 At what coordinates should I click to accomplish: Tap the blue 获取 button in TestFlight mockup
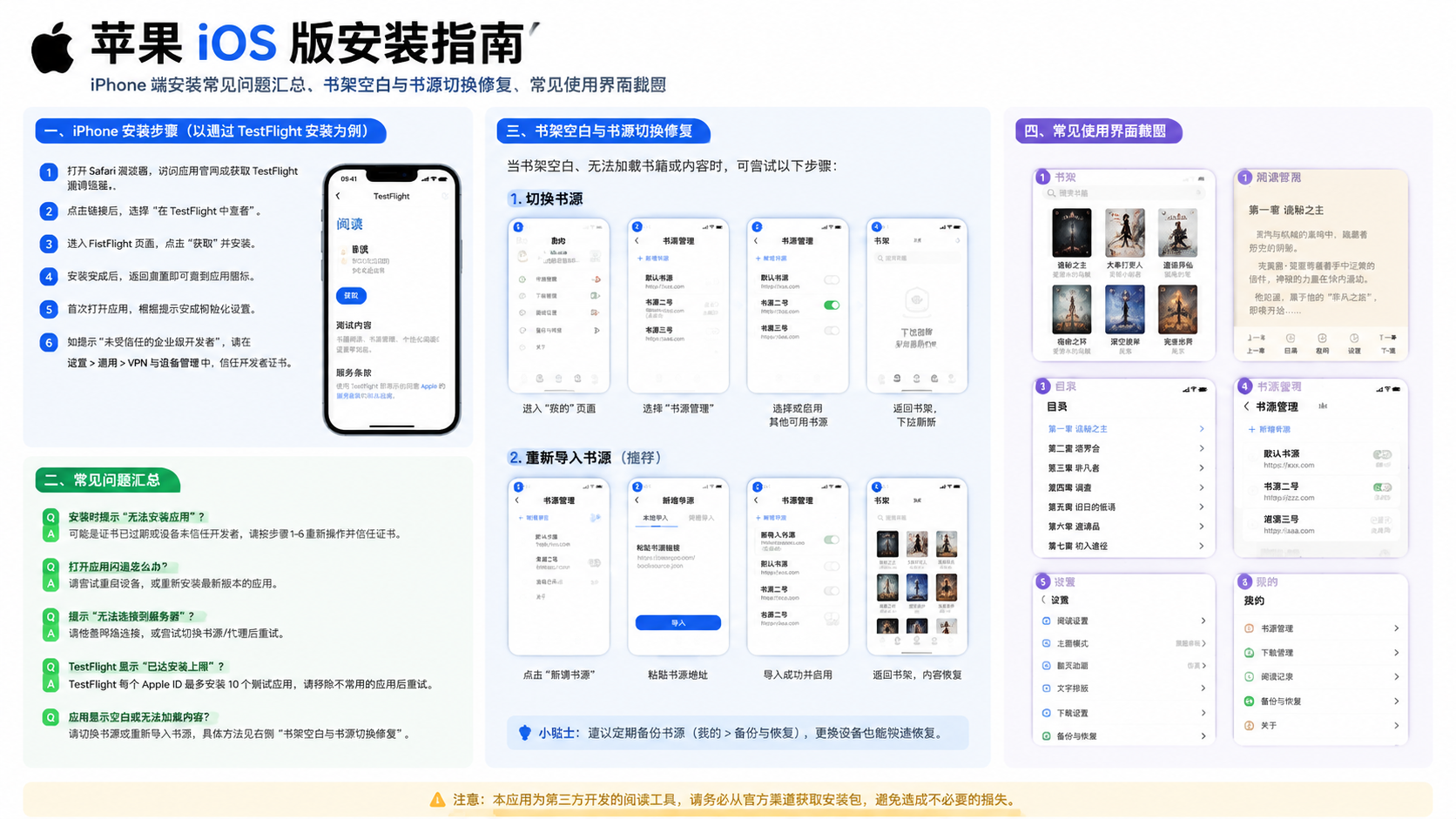(351, 296)
